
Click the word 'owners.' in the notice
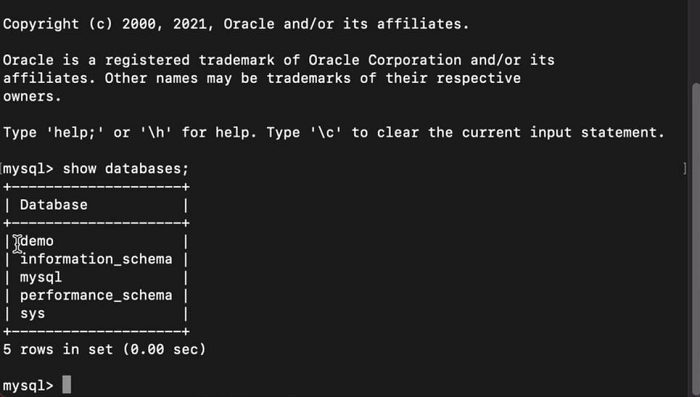tap(32, 96)
